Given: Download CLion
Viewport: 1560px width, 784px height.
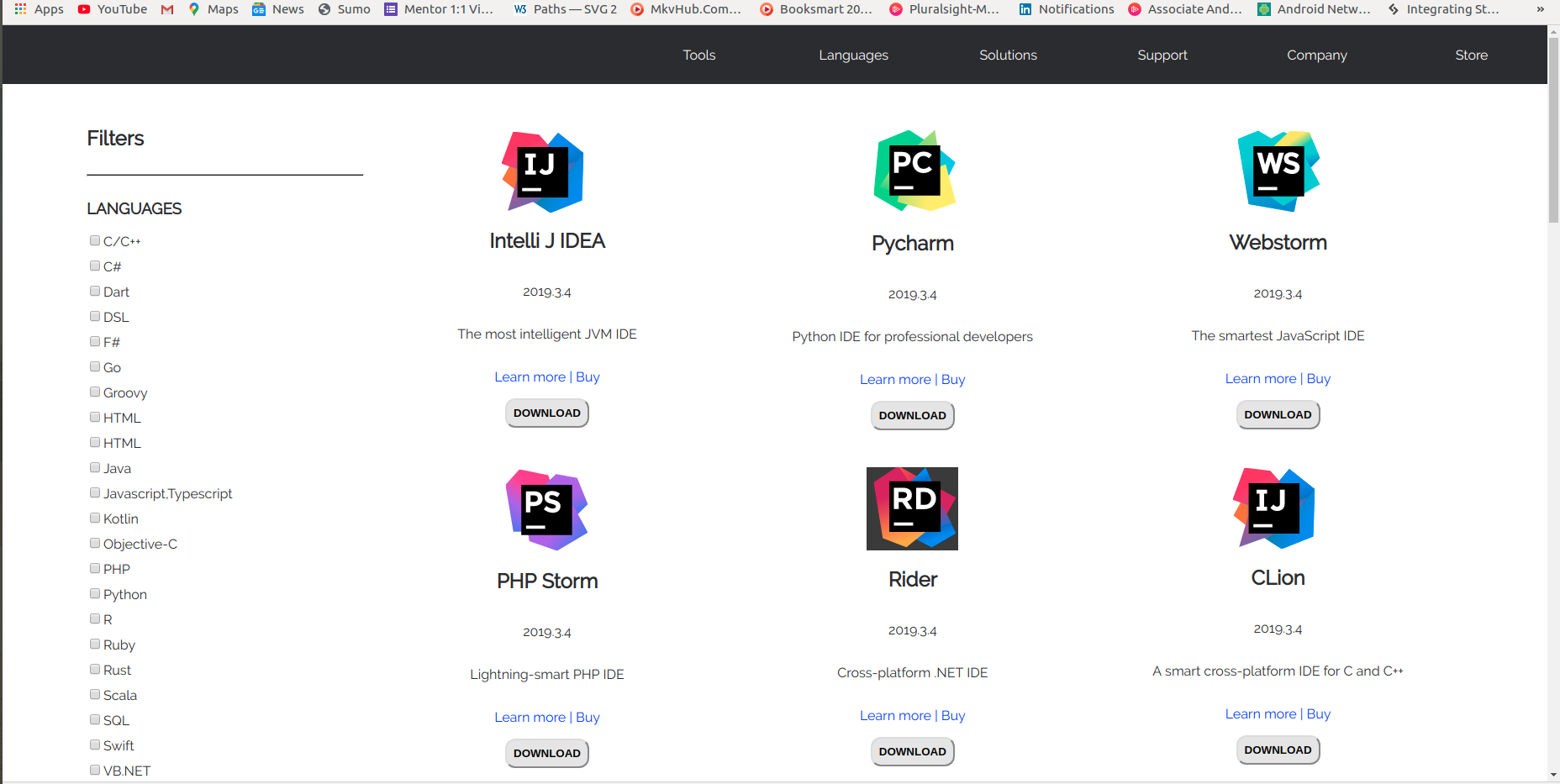Looking at the screenshot, I should click(x=1278, y=750).
